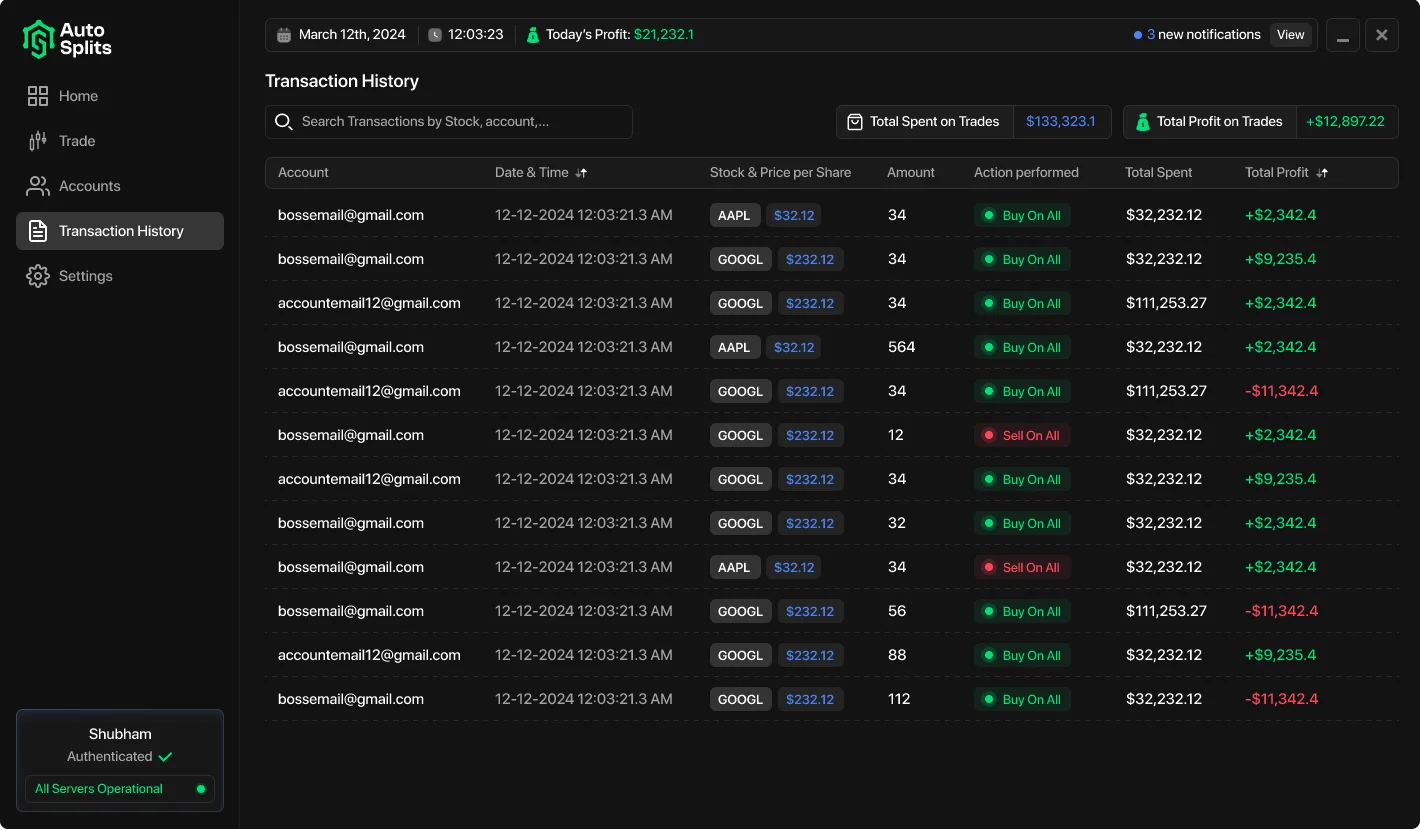The height and width of the screenshot is (829, 1420).
Task: Click Today's Profit value $21,232.1
Action: point(664,35)
